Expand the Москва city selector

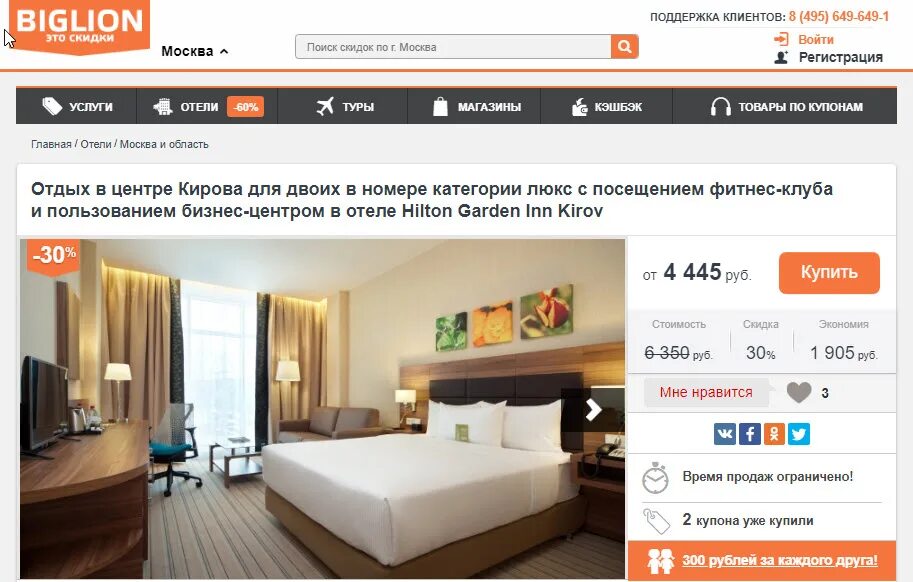coord(194,51)
